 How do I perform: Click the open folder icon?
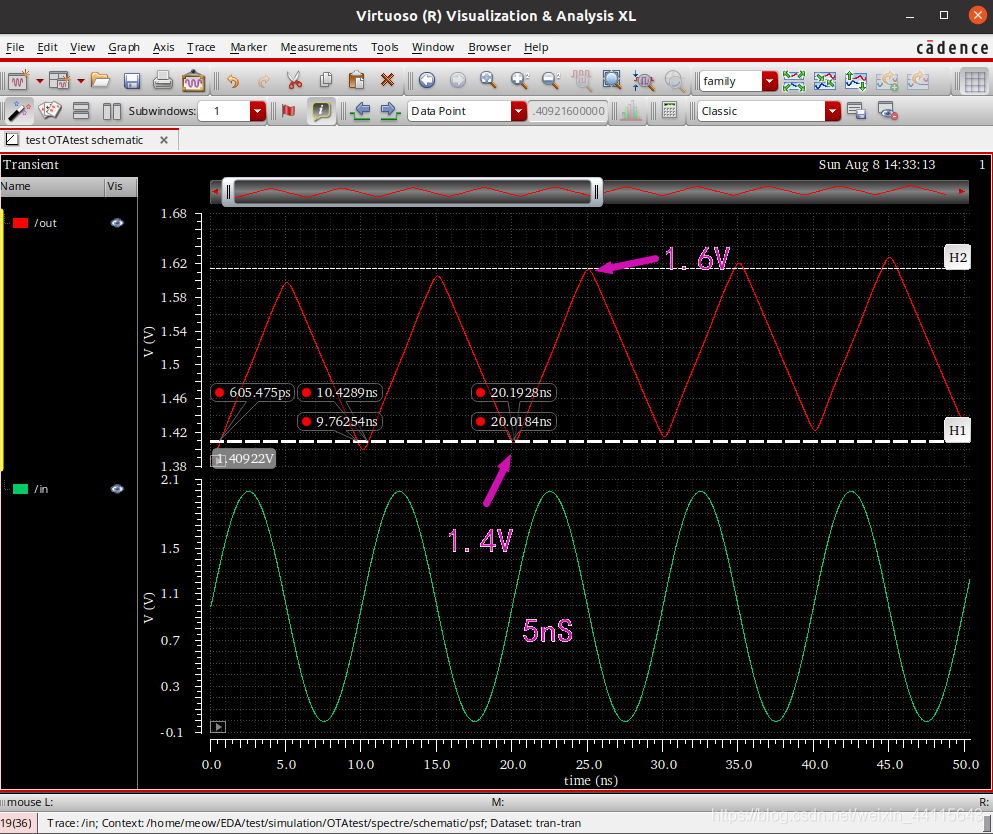101,80
